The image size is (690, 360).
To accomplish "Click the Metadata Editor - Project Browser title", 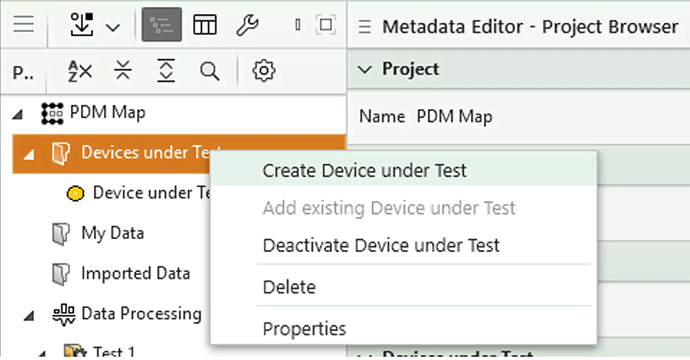I will tap(530, 27).
